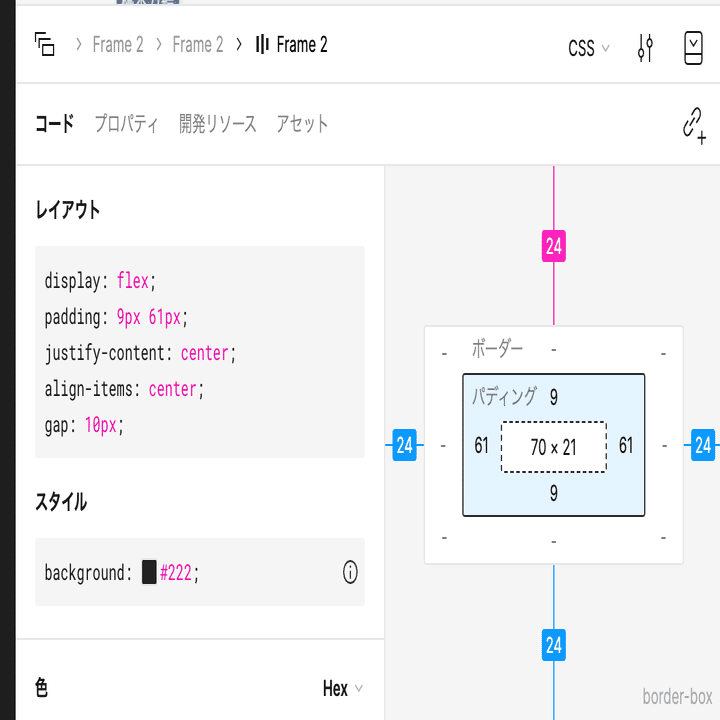Click the add link icon

tap(693, 125)
